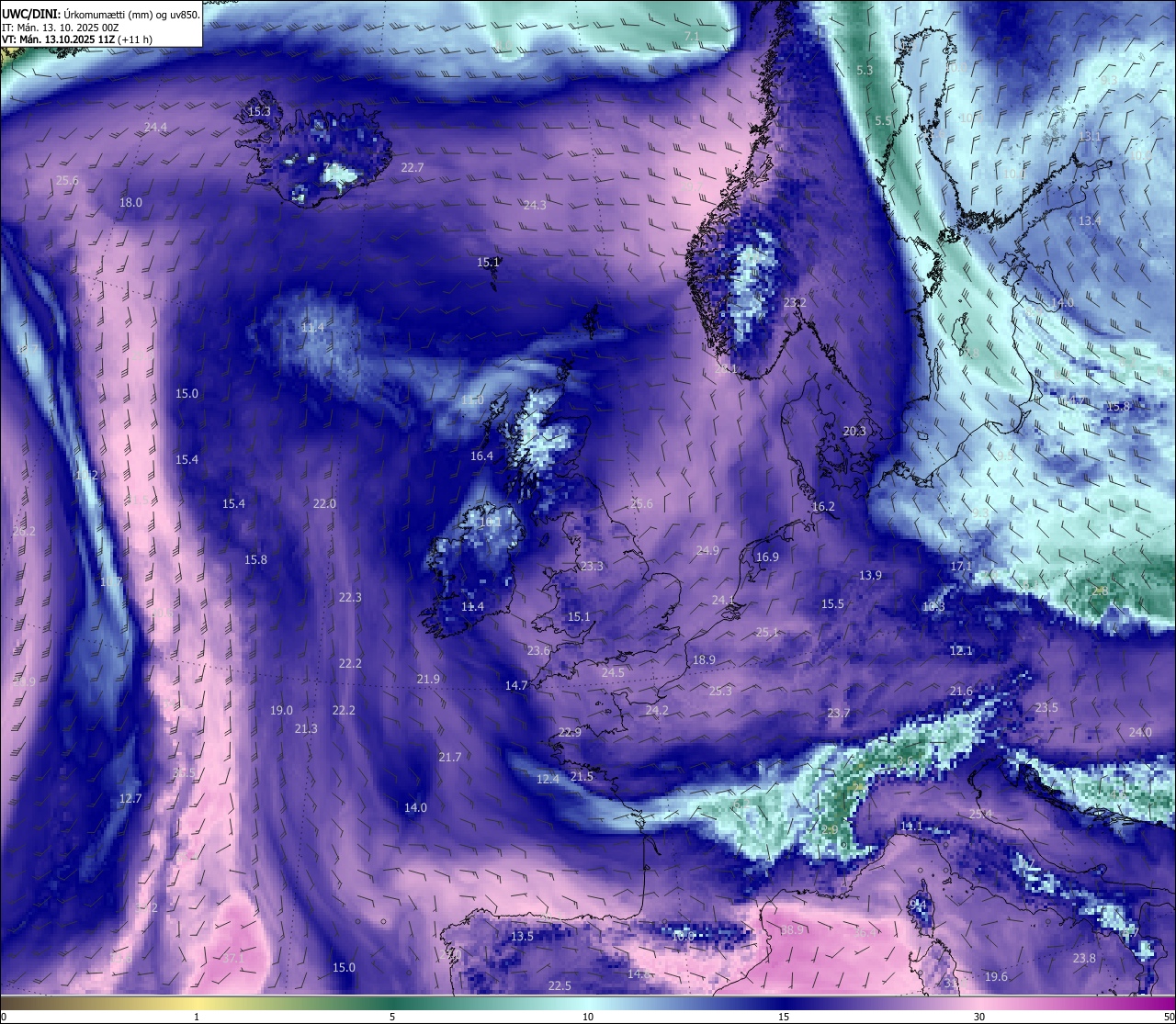Click the 23.2 value near Norway
This screenshot has width=1176, height=1024.
tap(795, 302)
